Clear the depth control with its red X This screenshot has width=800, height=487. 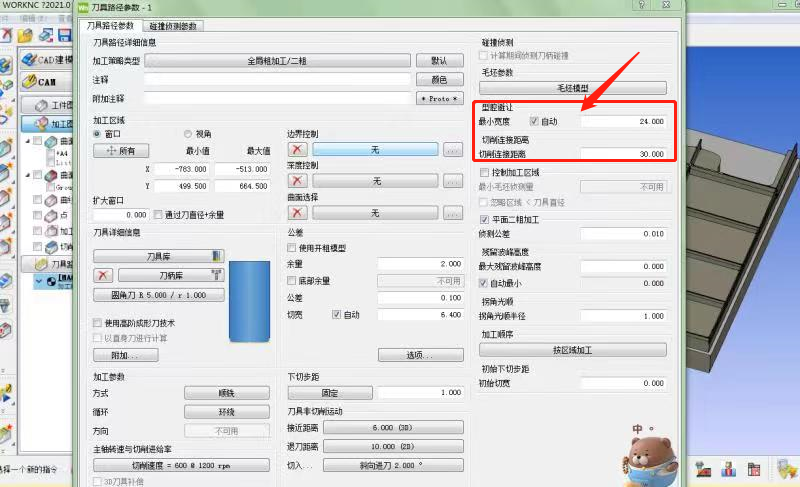click(x=297, y=181)
